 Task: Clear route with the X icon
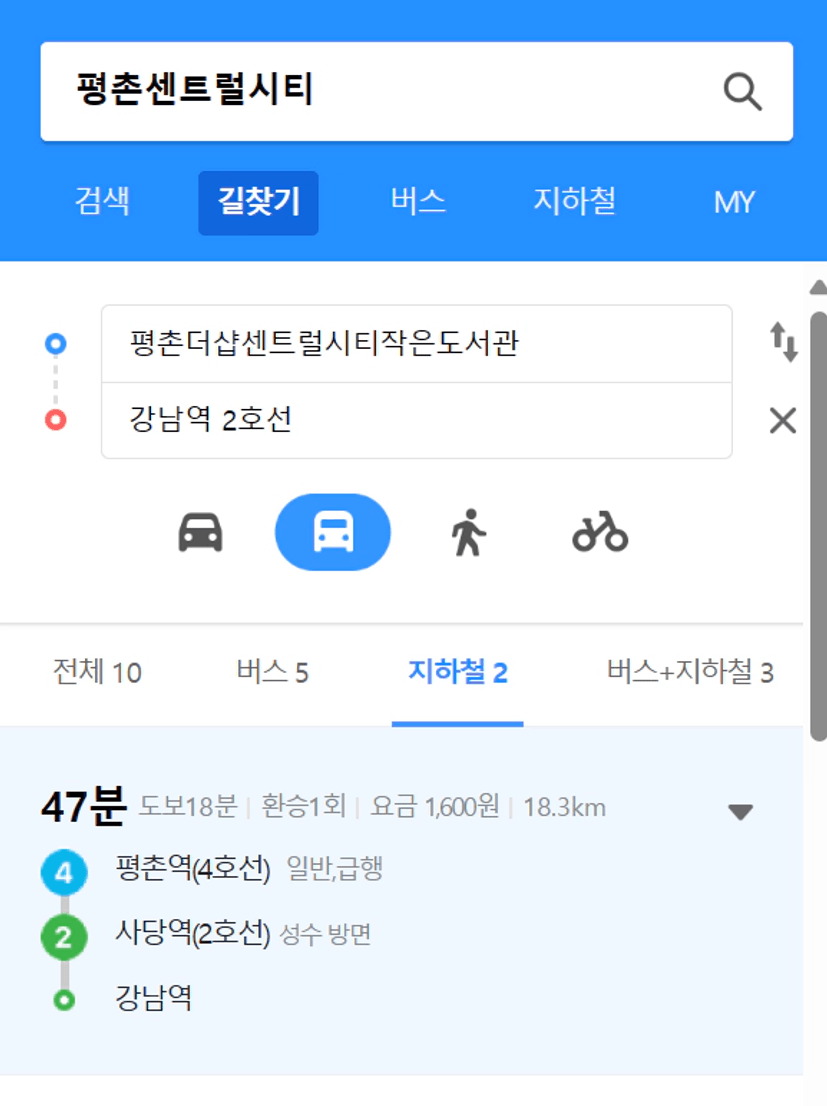783,420
